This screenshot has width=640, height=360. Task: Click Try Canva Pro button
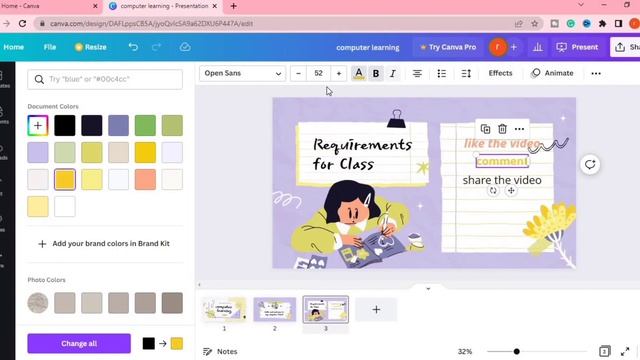448,47
